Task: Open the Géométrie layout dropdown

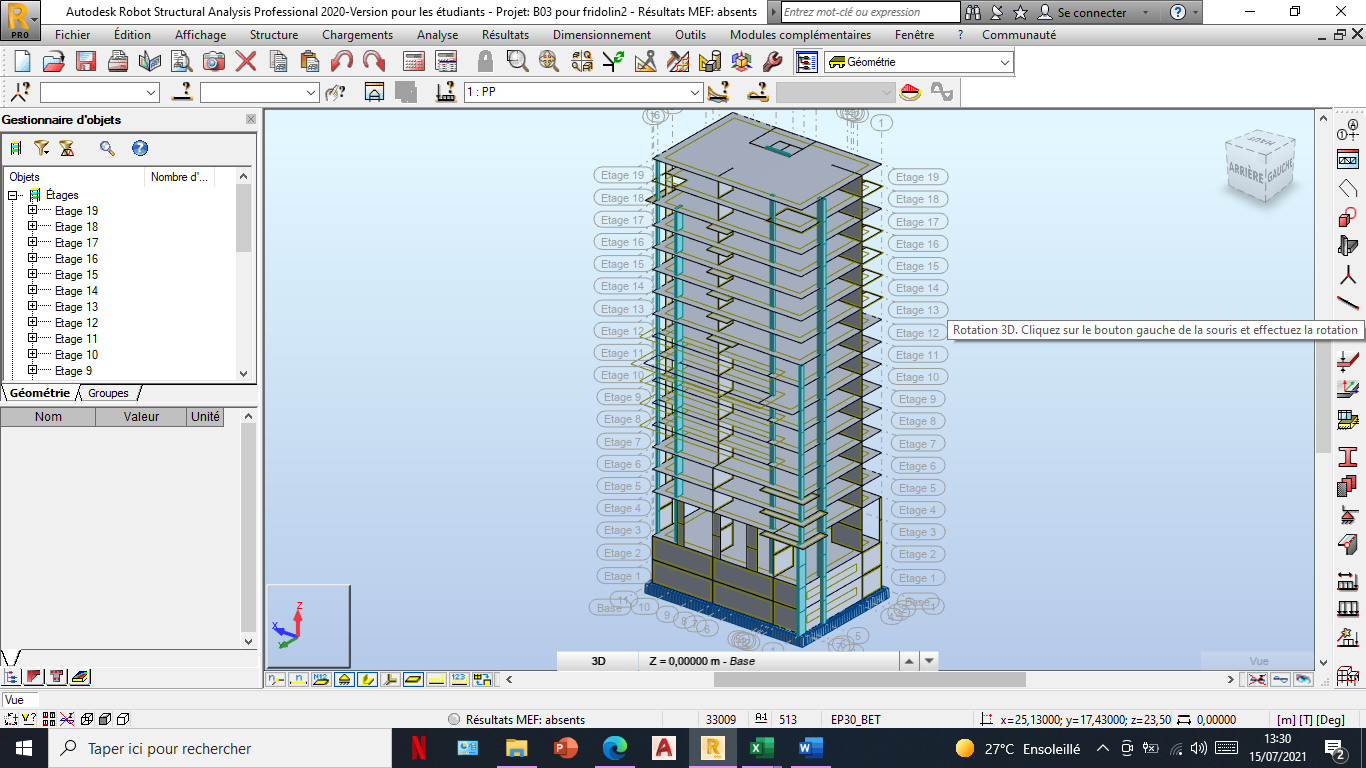Action: click(1004, 62)
